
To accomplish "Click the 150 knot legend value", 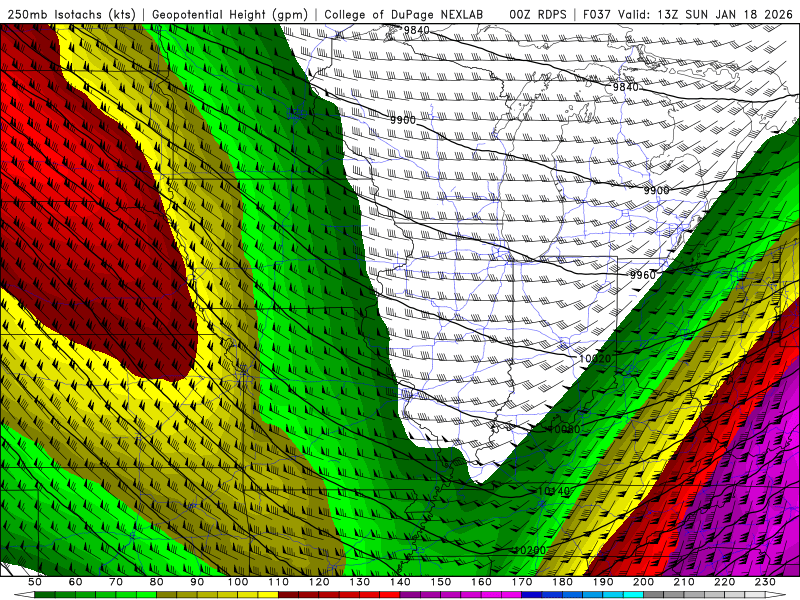I will coord(440,582).
